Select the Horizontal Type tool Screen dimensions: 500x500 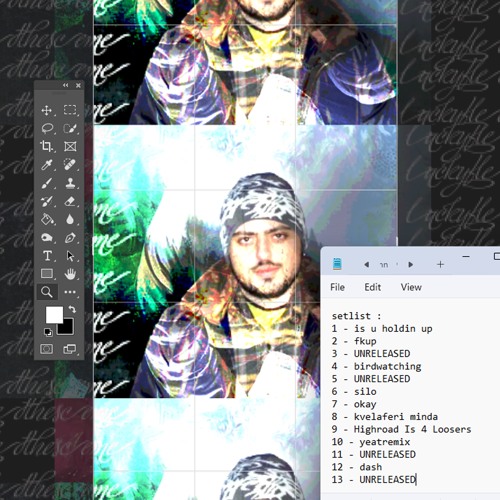click(x=47, y=256)
